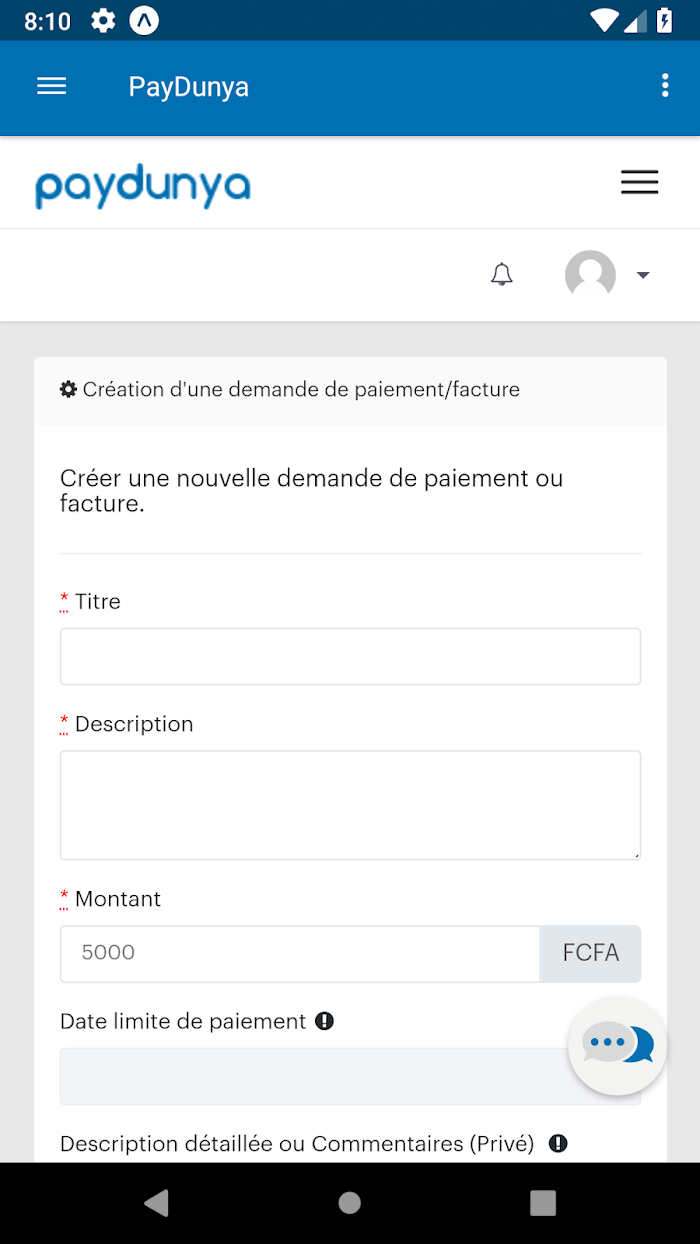Image resolution: width=700 pixels, height=1244 pixels.
Task: Click the Montant amount field
Action: [300, 954]
